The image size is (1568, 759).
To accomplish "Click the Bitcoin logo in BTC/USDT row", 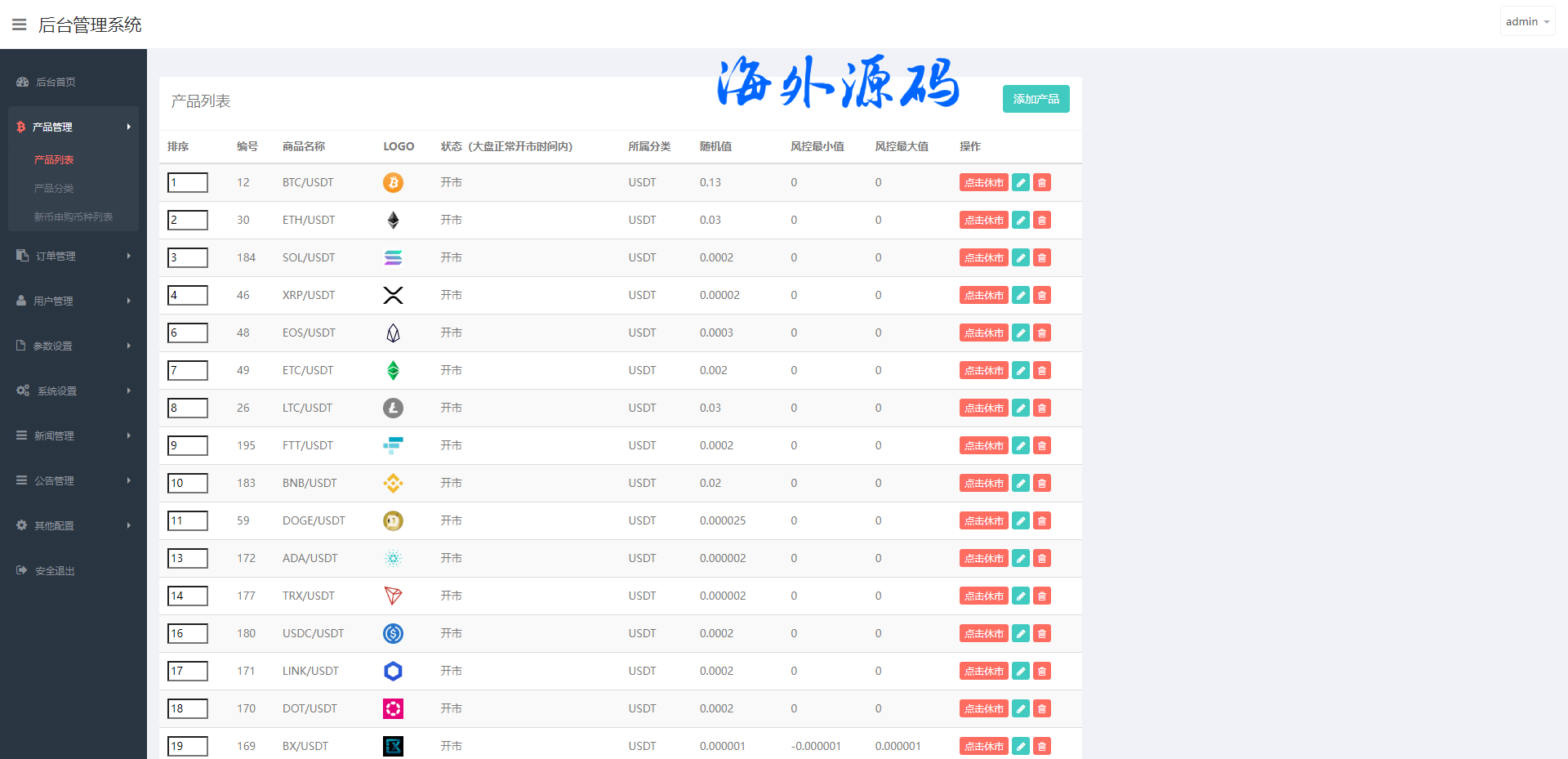I will [x=393, y=182].
